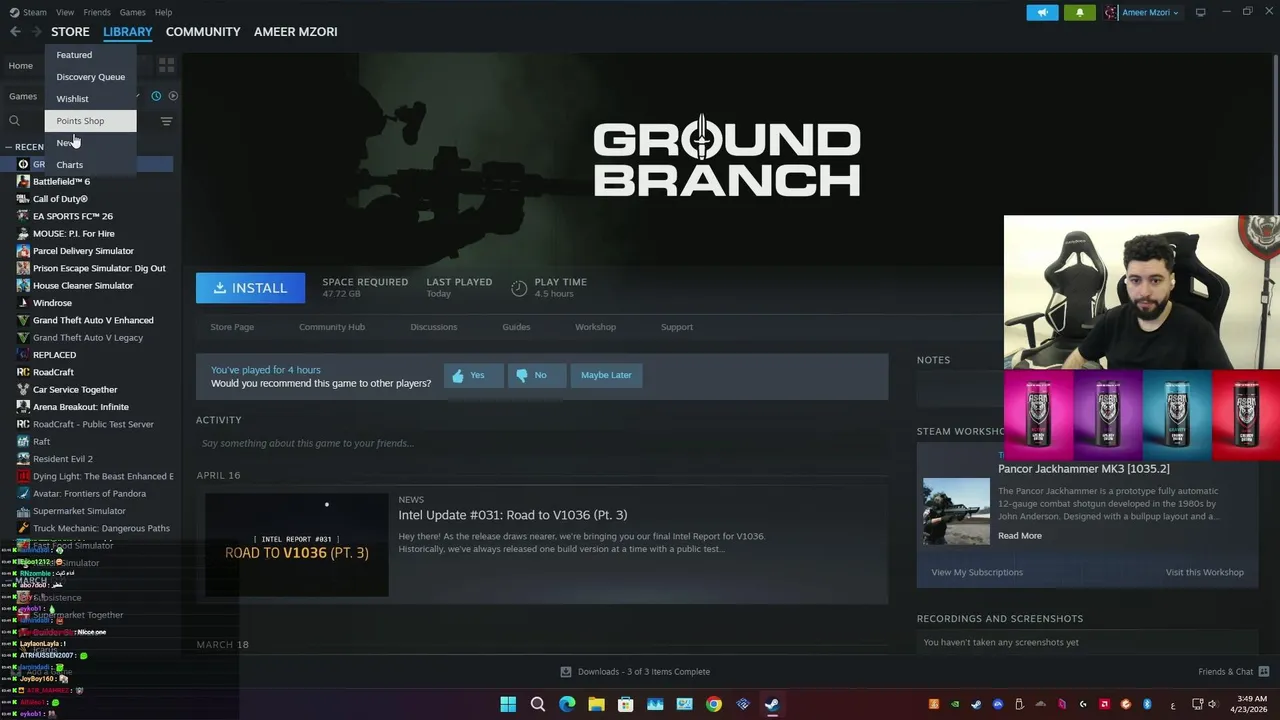Toggle ready-to-play games filter icon
The image size is (1280, 720).
(x=173, y=96)
